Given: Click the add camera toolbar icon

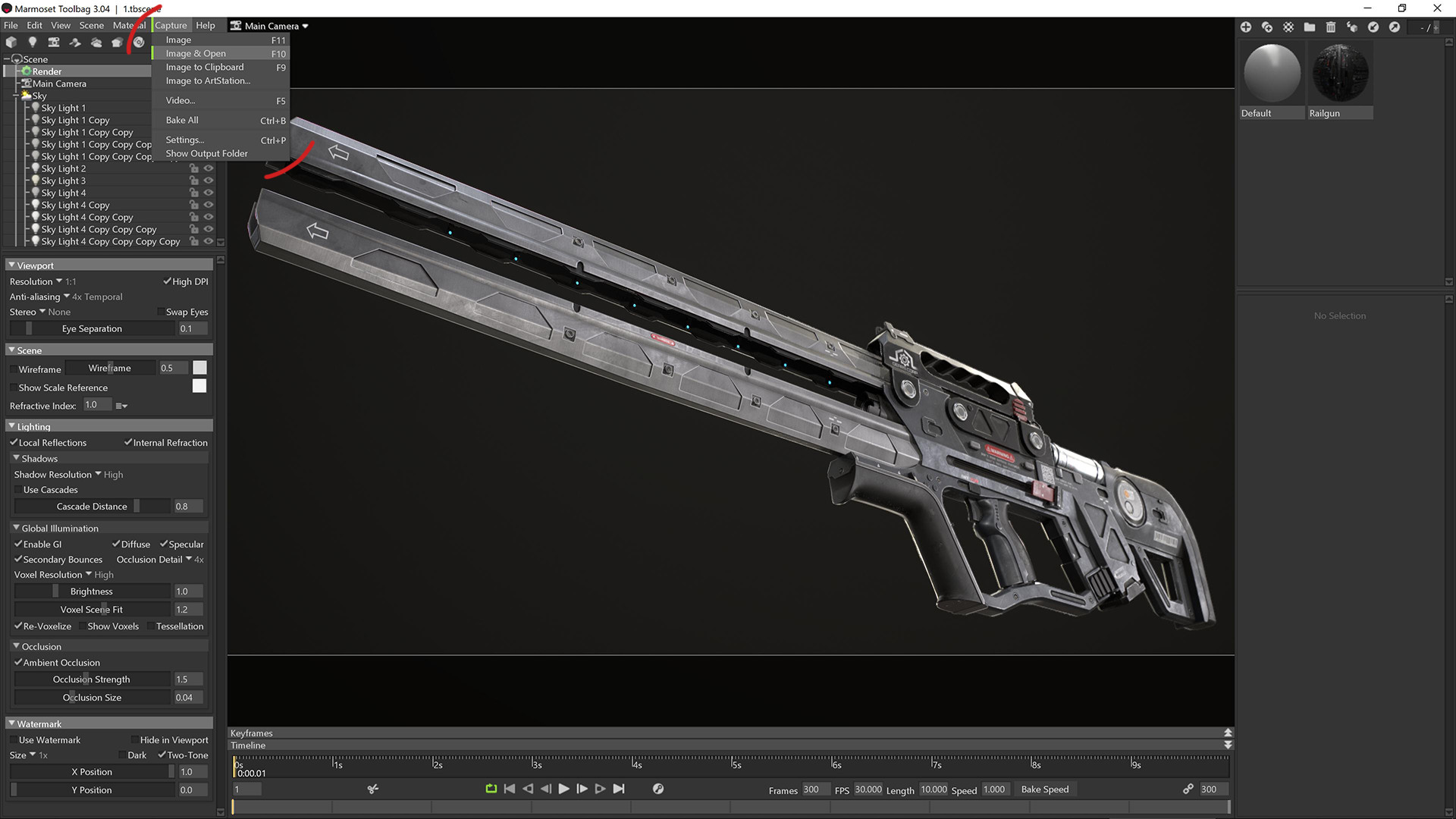Looking at the screenshot, I should click(x=53, y=42).
